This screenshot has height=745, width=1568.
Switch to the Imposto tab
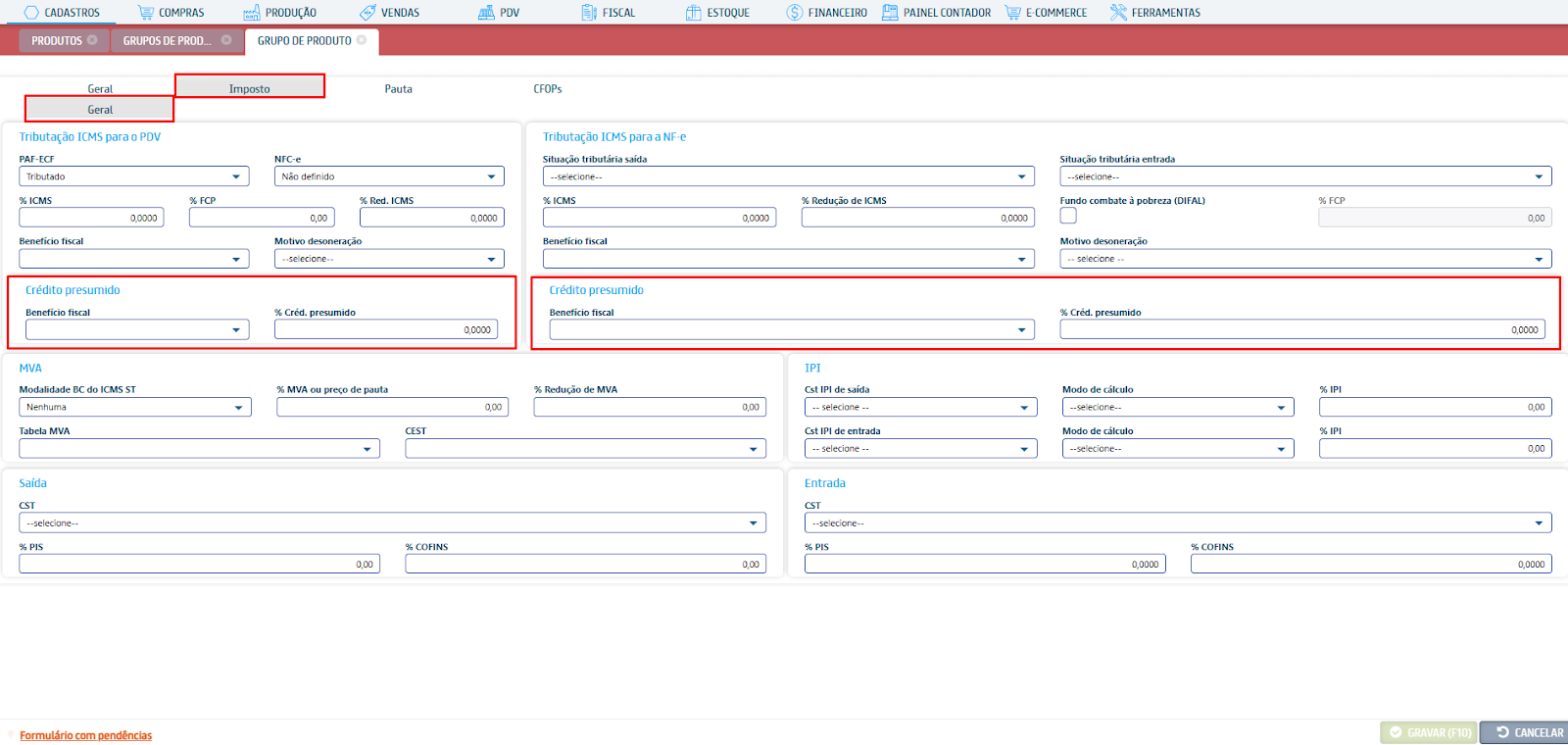click(x=250, y=88)
